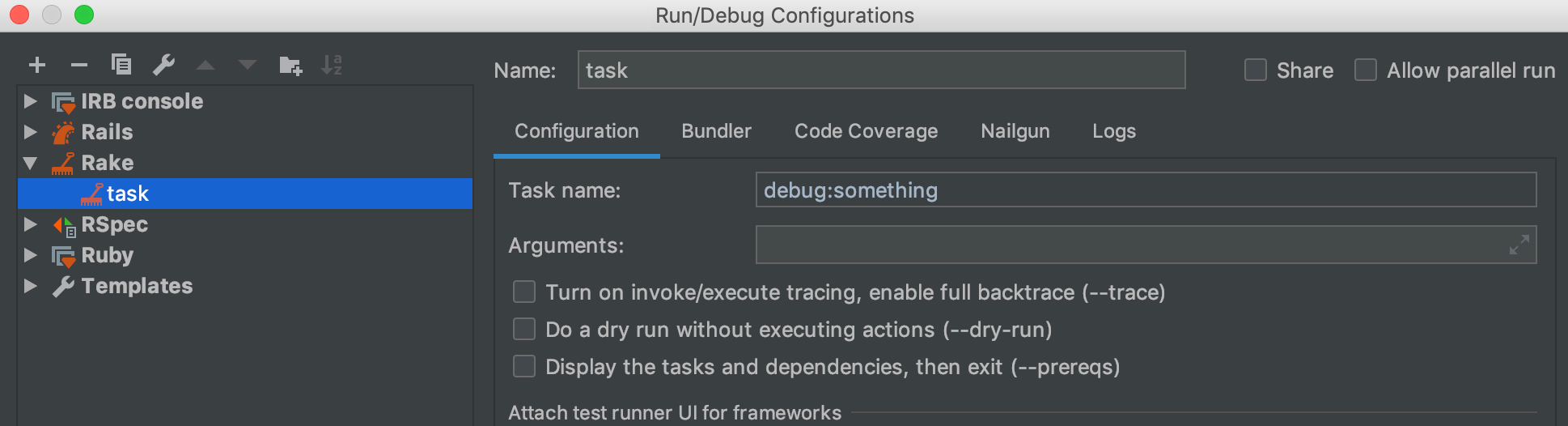
Task: Open edit defaults wrench icon in toolbar
Action: pyautogui.click(x=164, y=64)
